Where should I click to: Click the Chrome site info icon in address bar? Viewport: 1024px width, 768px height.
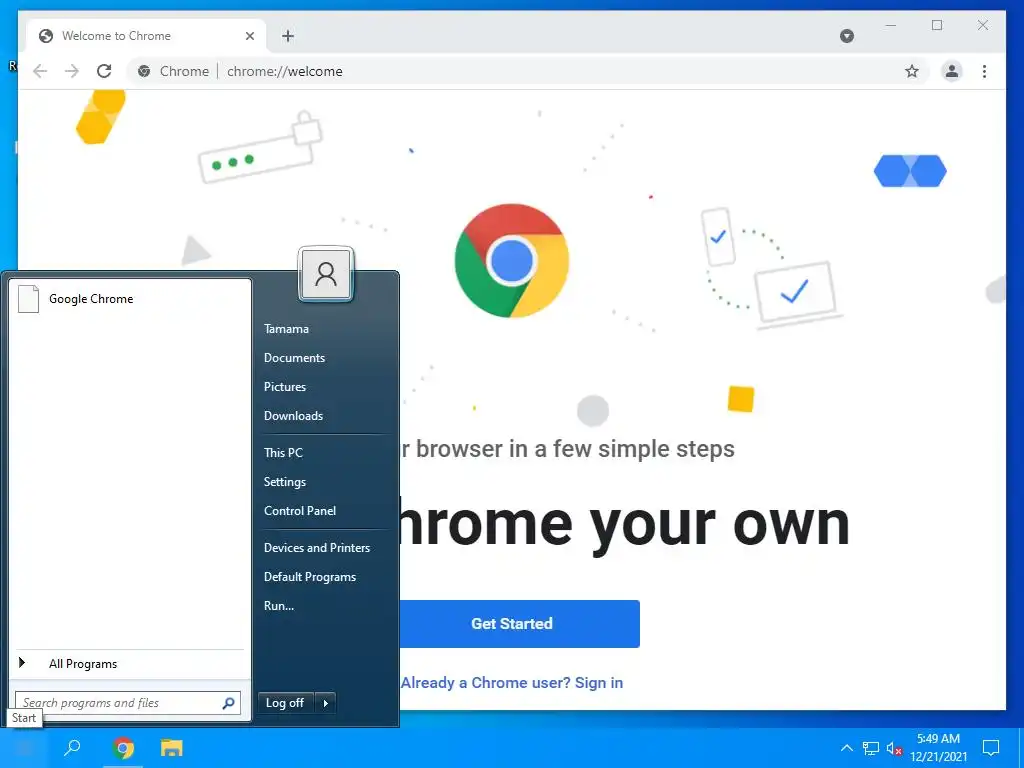(x=144, y=71)
